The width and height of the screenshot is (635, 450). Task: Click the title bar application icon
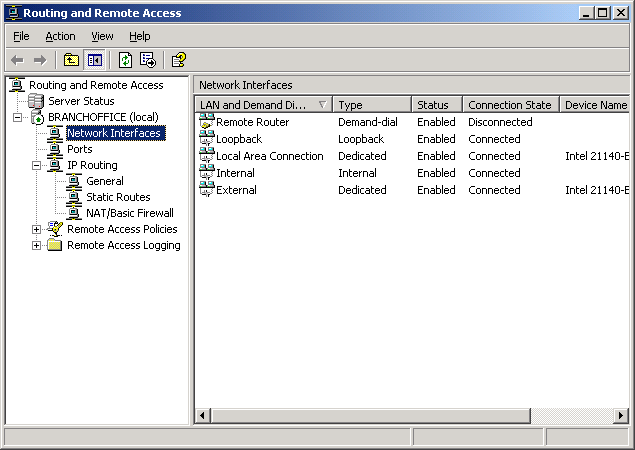(13, 13)
